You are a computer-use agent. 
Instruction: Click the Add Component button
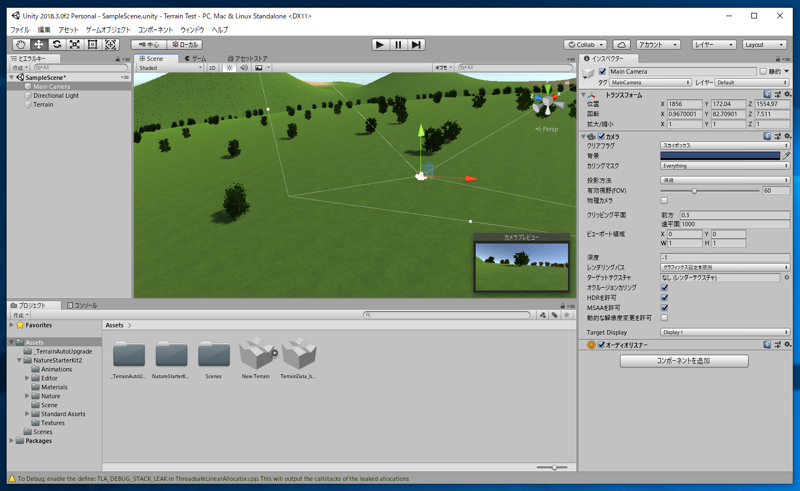tap(684, 361)
